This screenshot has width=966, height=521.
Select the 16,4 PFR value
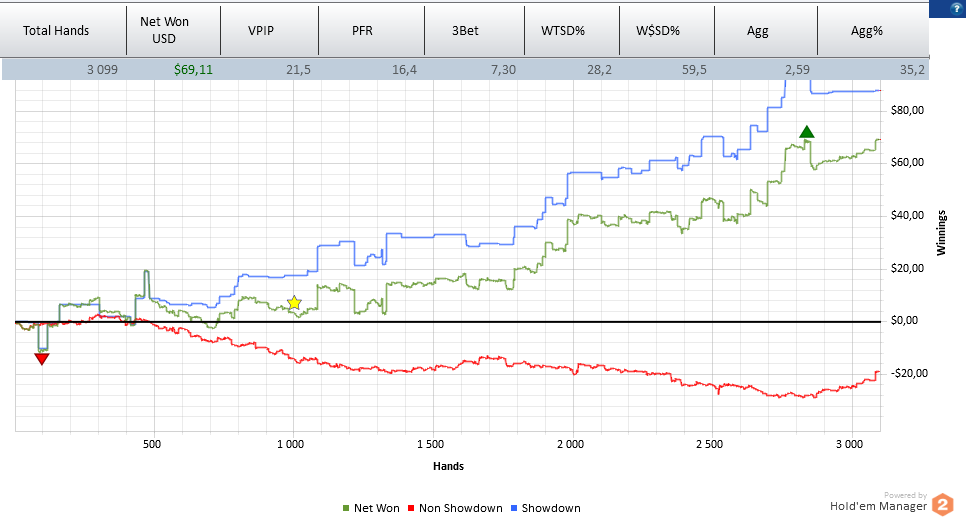404,70
